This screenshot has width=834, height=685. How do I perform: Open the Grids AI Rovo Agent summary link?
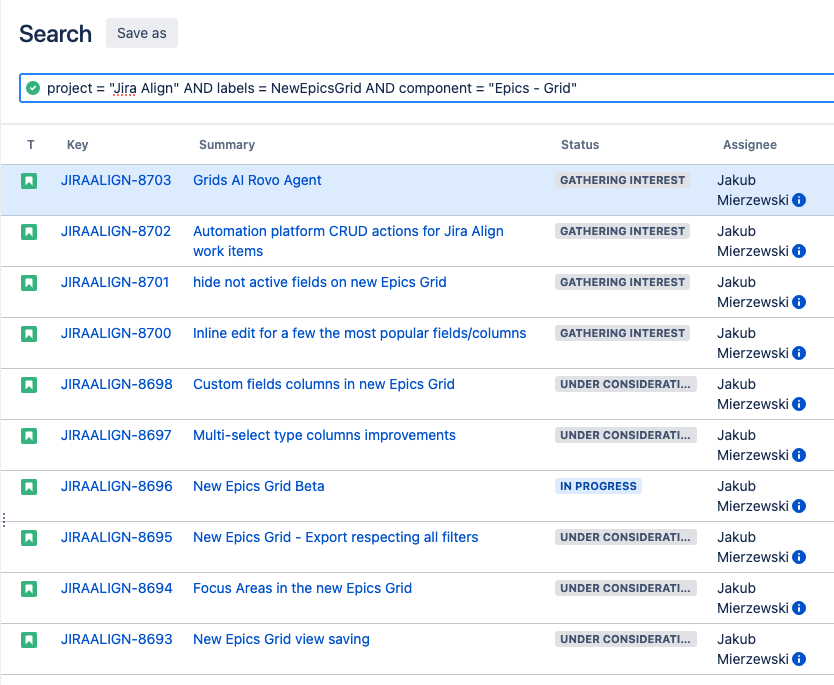(257, 180)
